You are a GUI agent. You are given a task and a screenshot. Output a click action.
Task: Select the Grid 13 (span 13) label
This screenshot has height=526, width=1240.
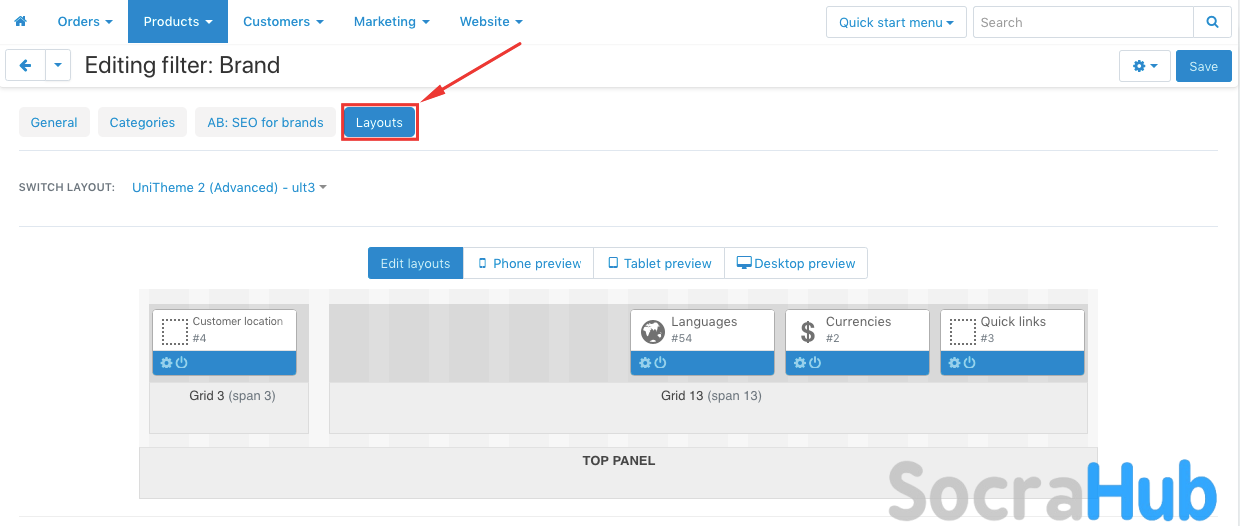coord(711,396)
